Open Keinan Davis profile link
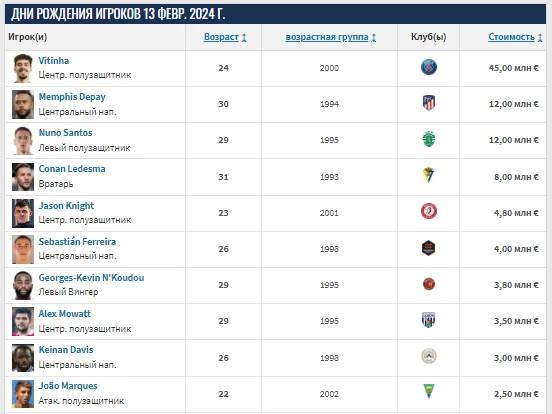The image size is (552, 414). (x=66, y=350)
